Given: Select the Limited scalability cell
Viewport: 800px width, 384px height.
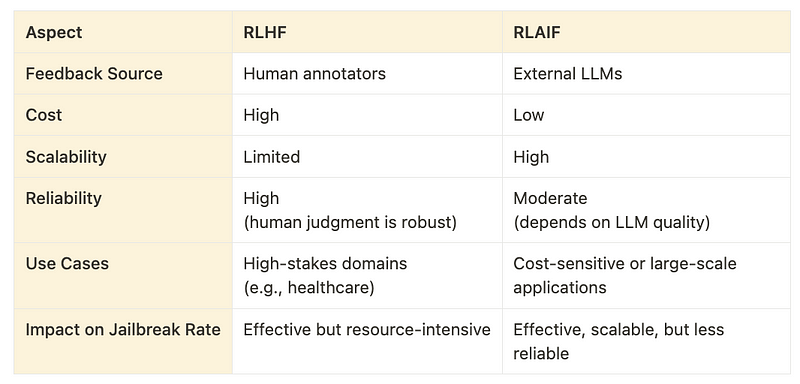Looking at the screenshot, I should (x=271, y=157).
